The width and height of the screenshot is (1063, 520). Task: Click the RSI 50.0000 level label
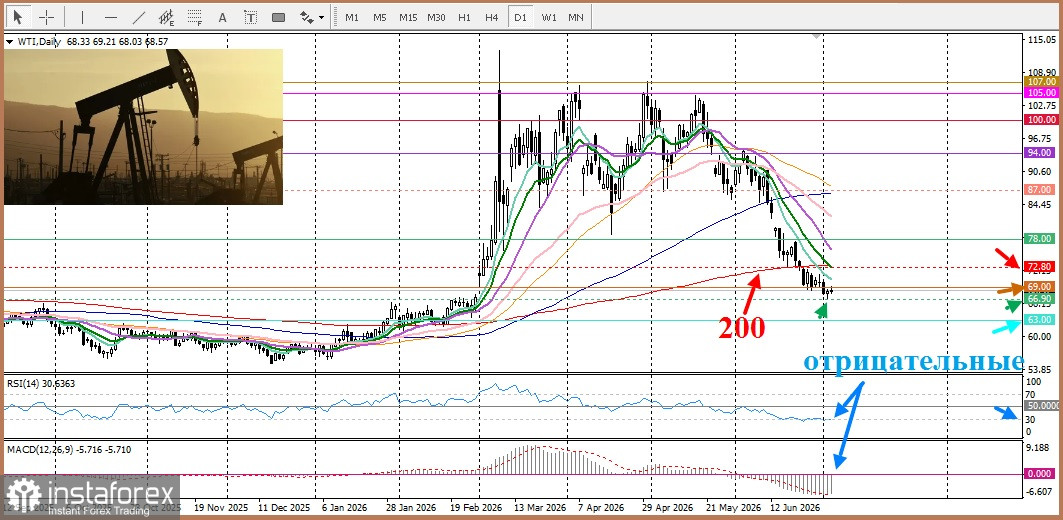point(1043,405)
